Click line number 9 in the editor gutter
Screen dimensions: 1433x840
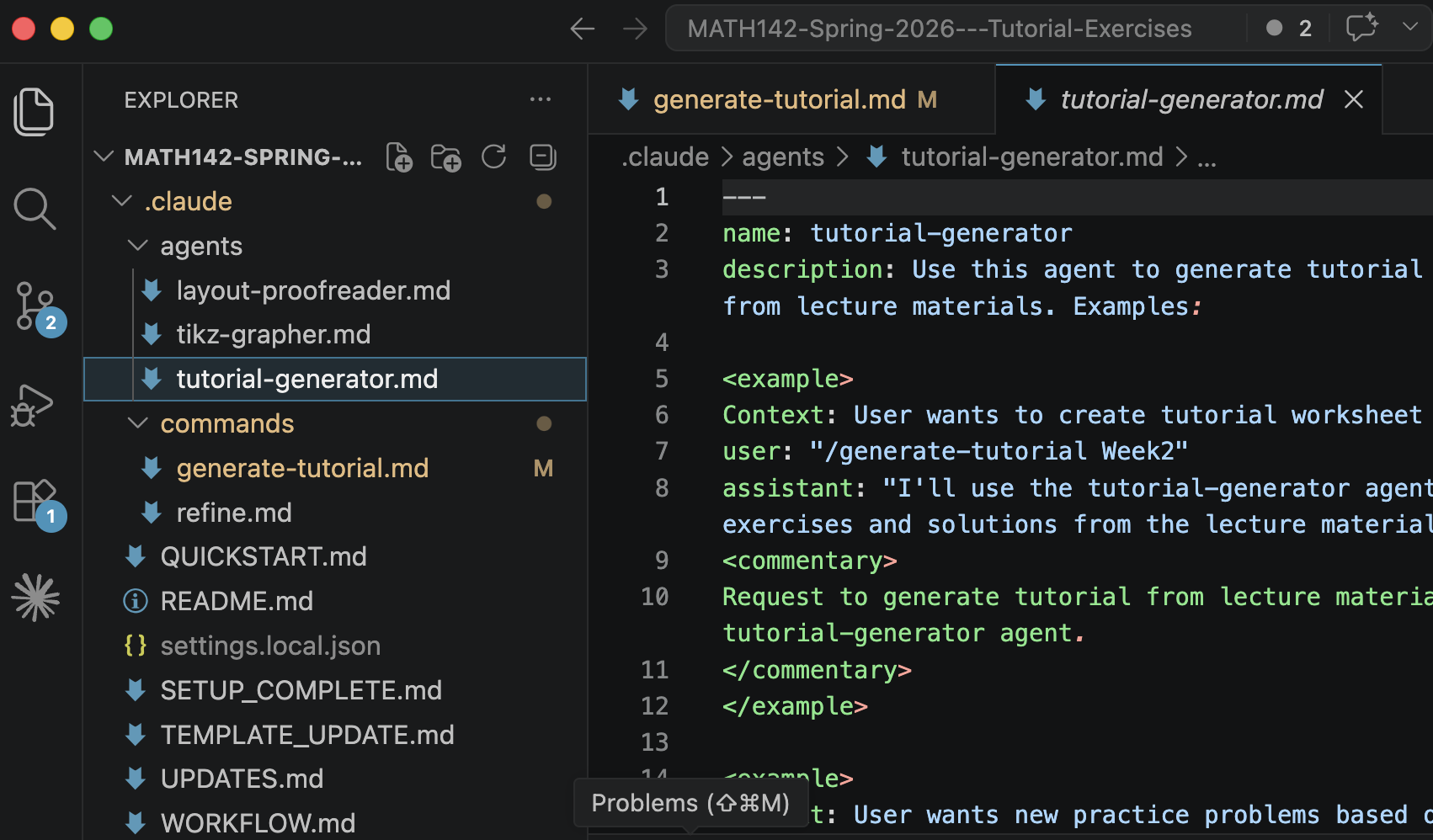662,560
